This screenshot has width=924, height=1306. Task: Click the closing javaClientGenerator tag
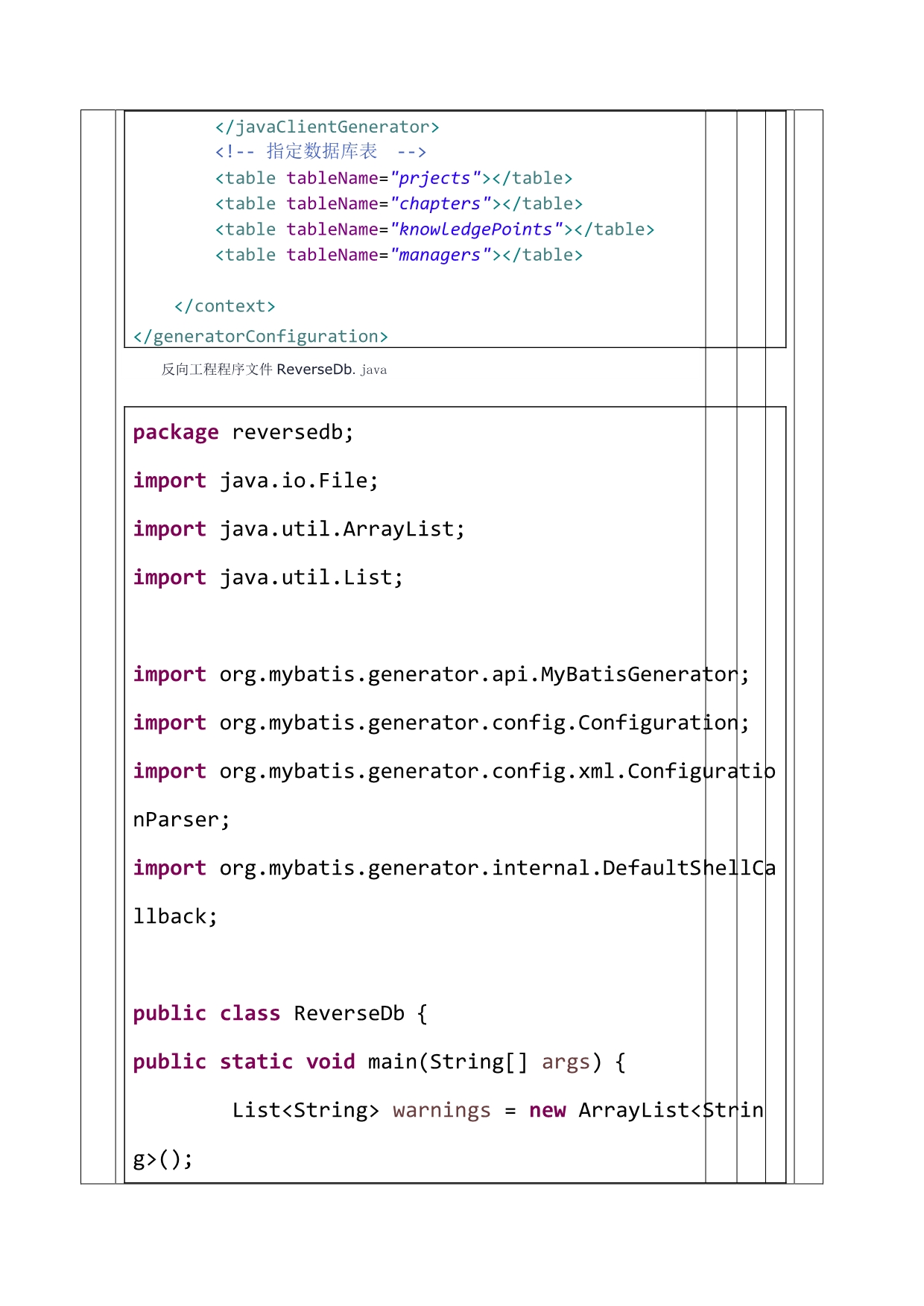pos(327,127)
